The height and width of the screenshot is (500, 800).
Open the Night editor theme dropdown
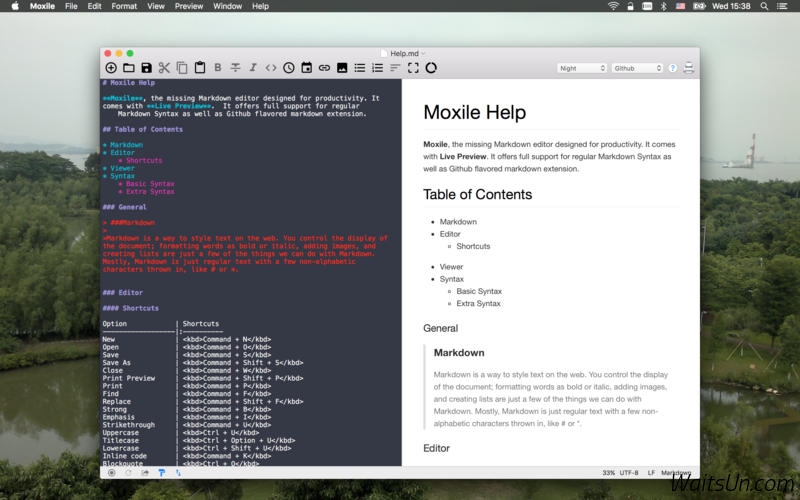point(582,68)
